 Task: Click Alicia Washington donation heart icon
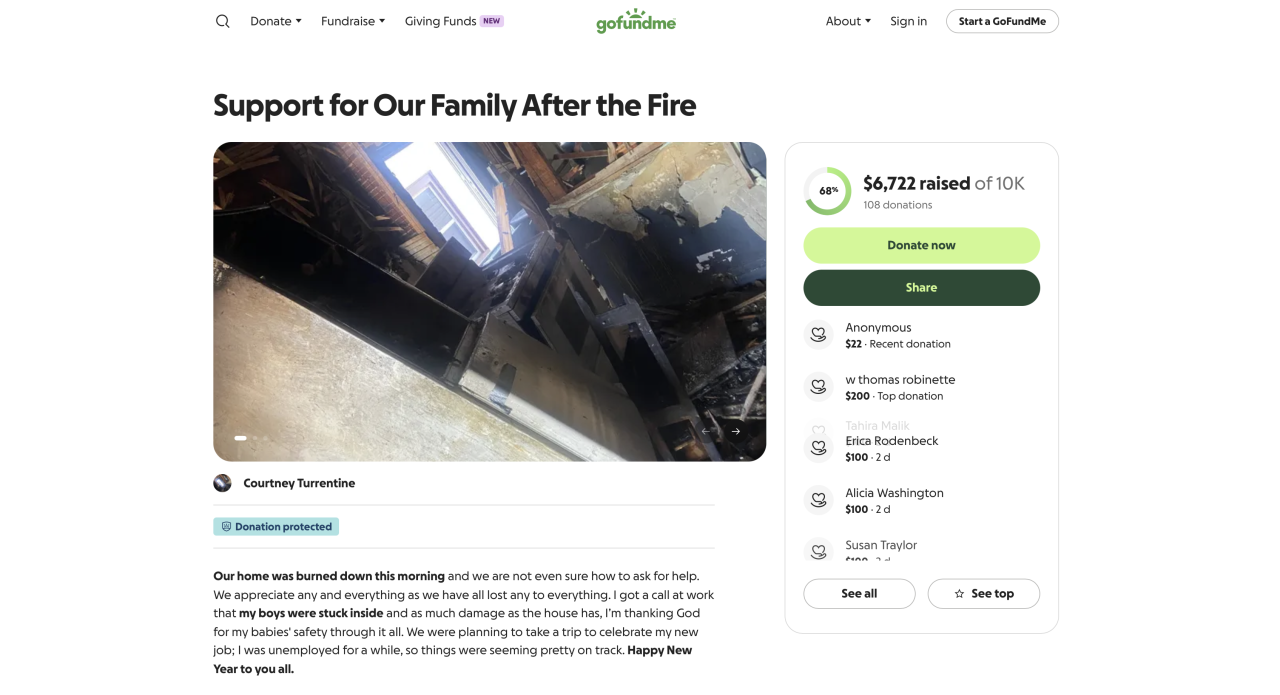point(819,500)
